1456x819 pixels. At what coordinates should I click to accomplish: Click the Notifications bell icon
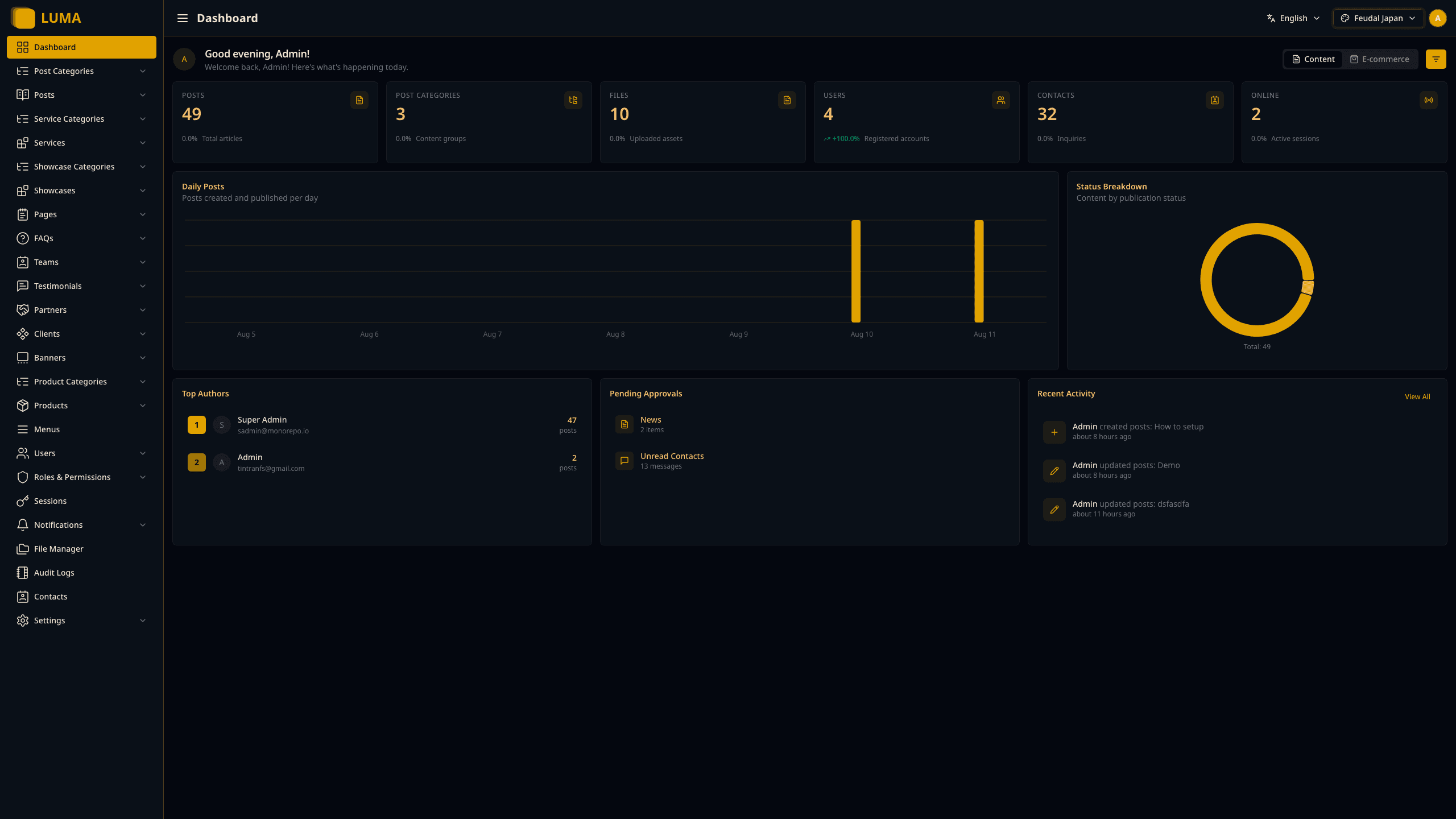23,525
